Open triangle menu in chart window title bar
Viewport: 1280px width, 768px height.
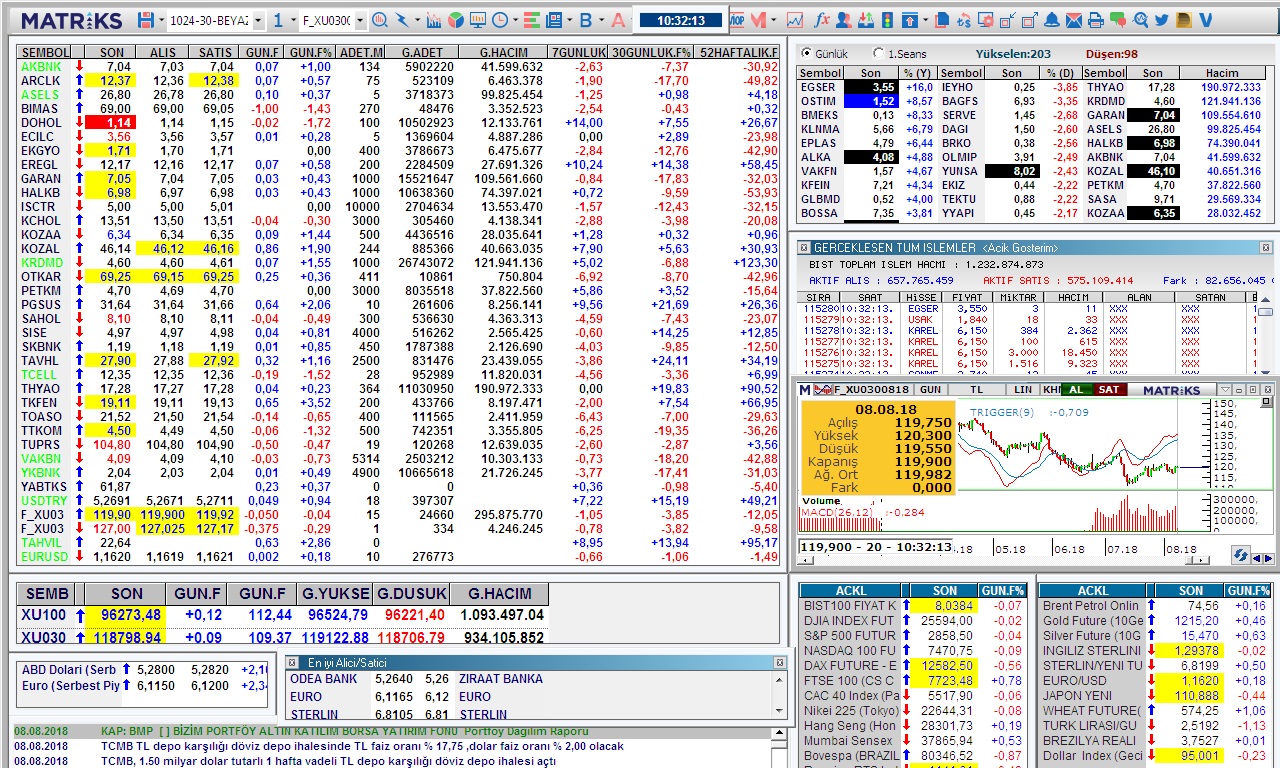(x=1225, y=389)
